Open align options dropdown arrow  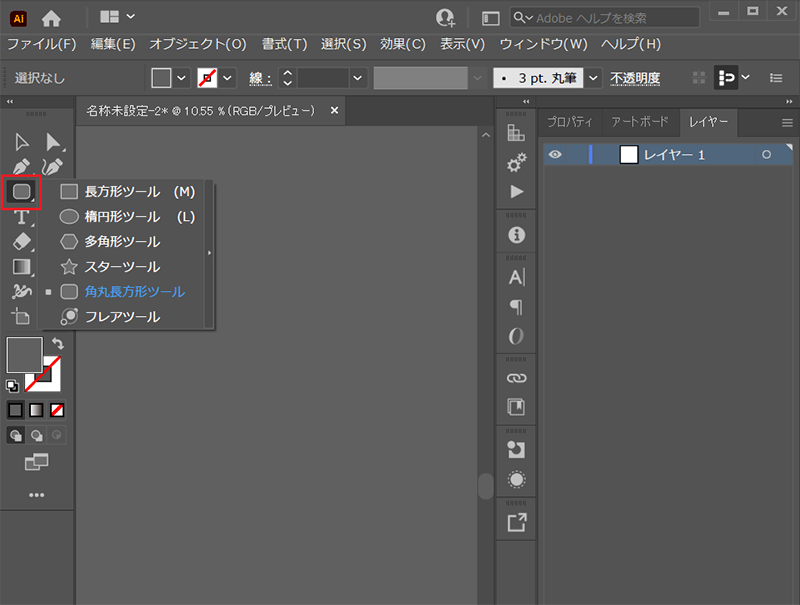click(745, 78)
